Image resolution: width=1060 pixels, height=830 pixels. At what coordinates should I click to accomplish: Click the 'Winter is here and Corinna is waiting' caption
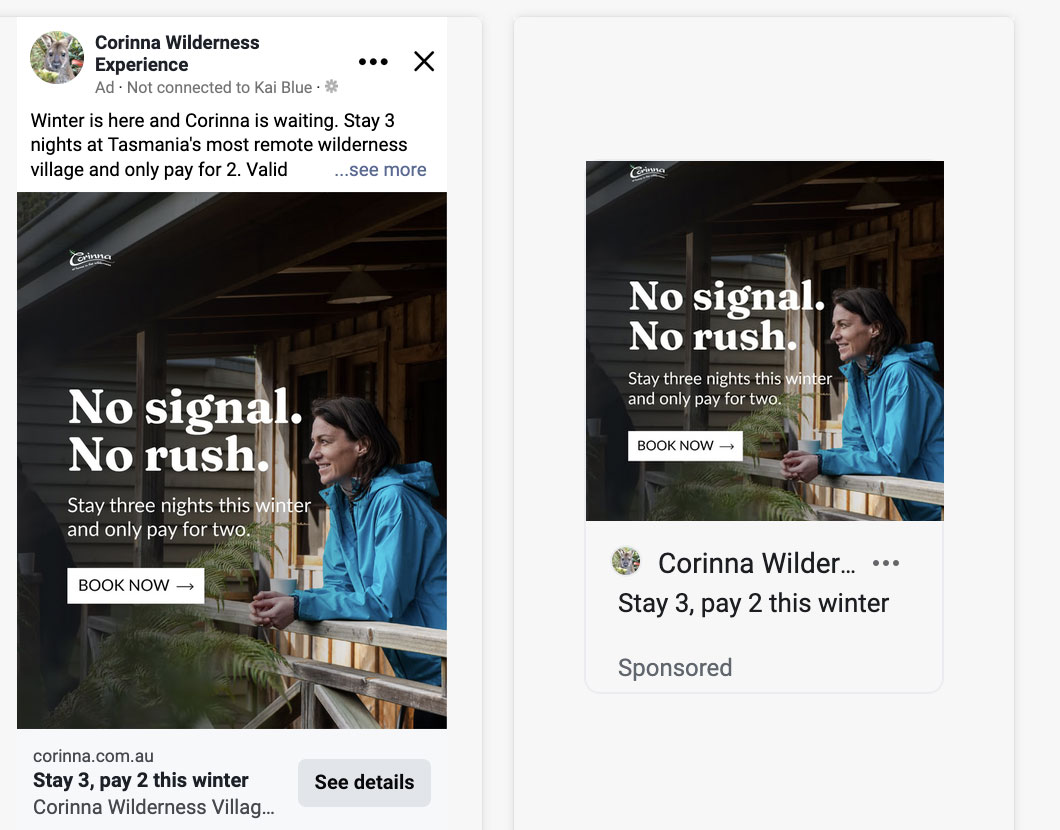pyautogui.click(x=219, y=145)
